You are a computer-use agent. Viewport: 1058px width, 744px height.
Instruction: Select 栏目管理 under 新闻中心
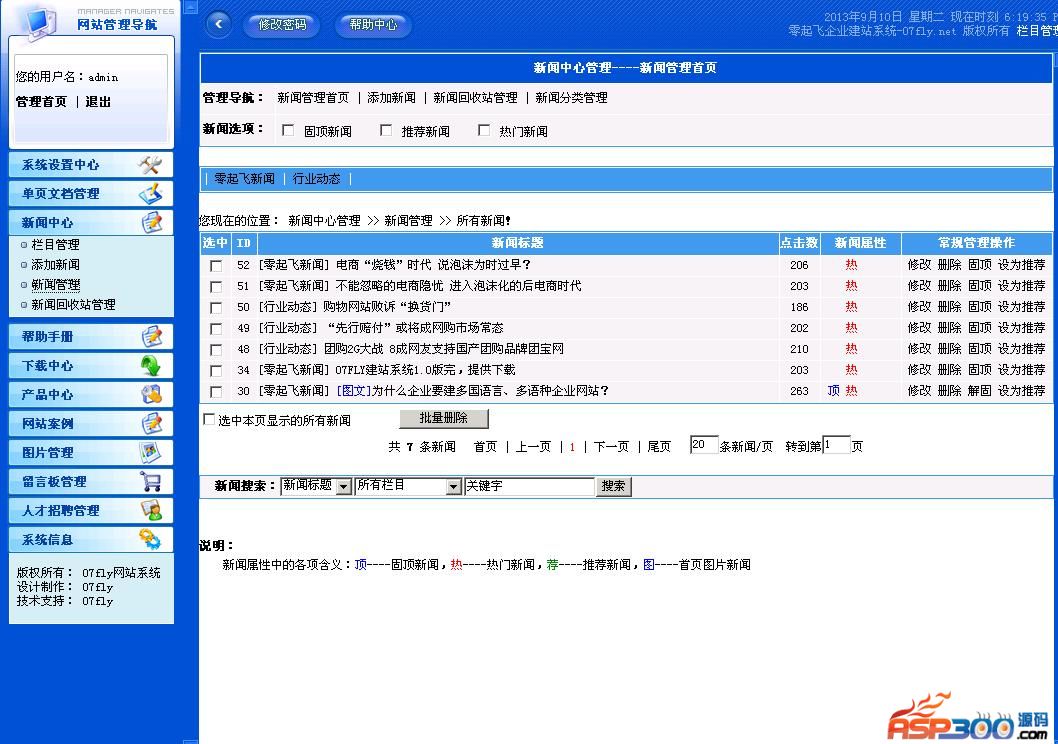pos(55,244)
